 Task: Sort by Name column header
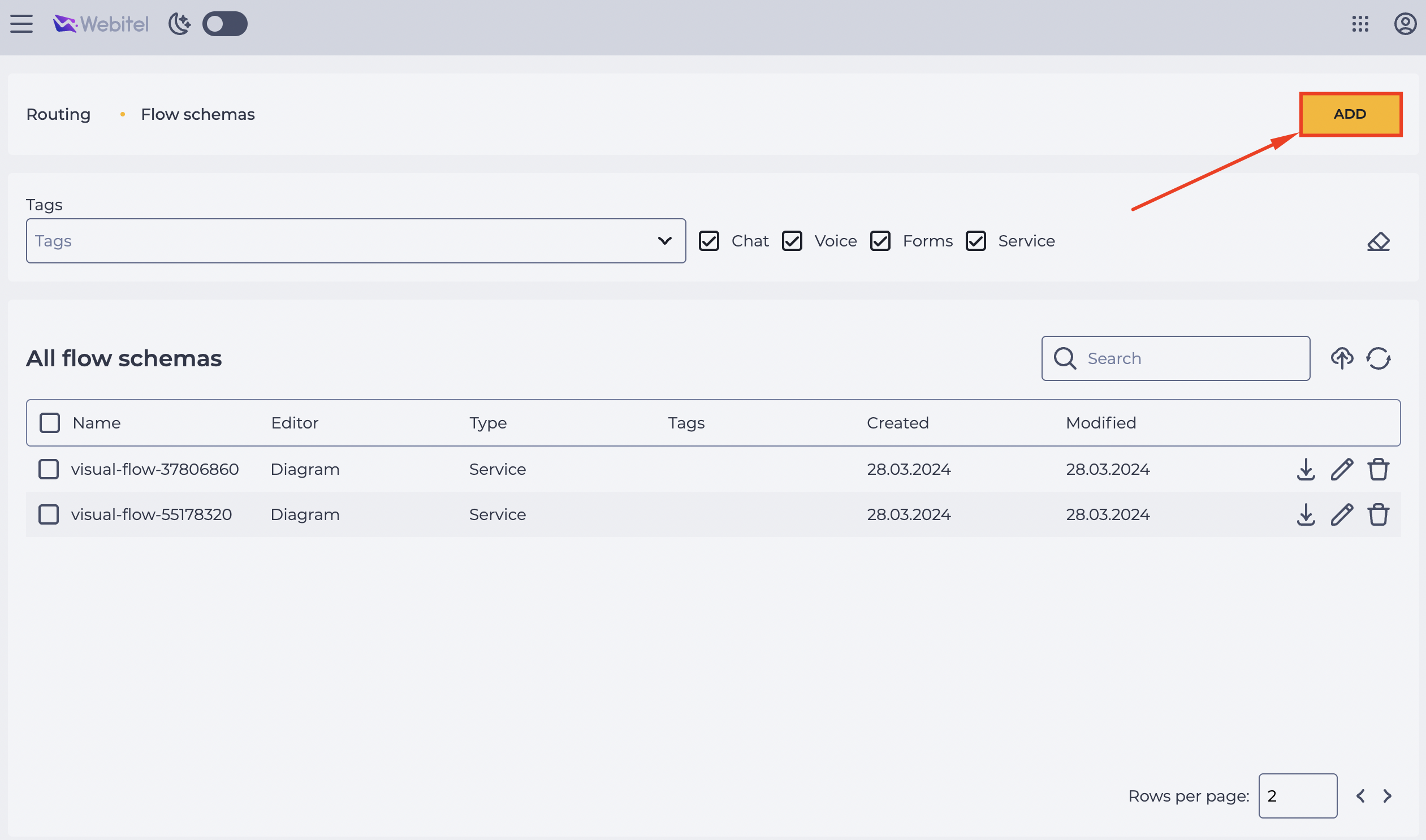96,423
